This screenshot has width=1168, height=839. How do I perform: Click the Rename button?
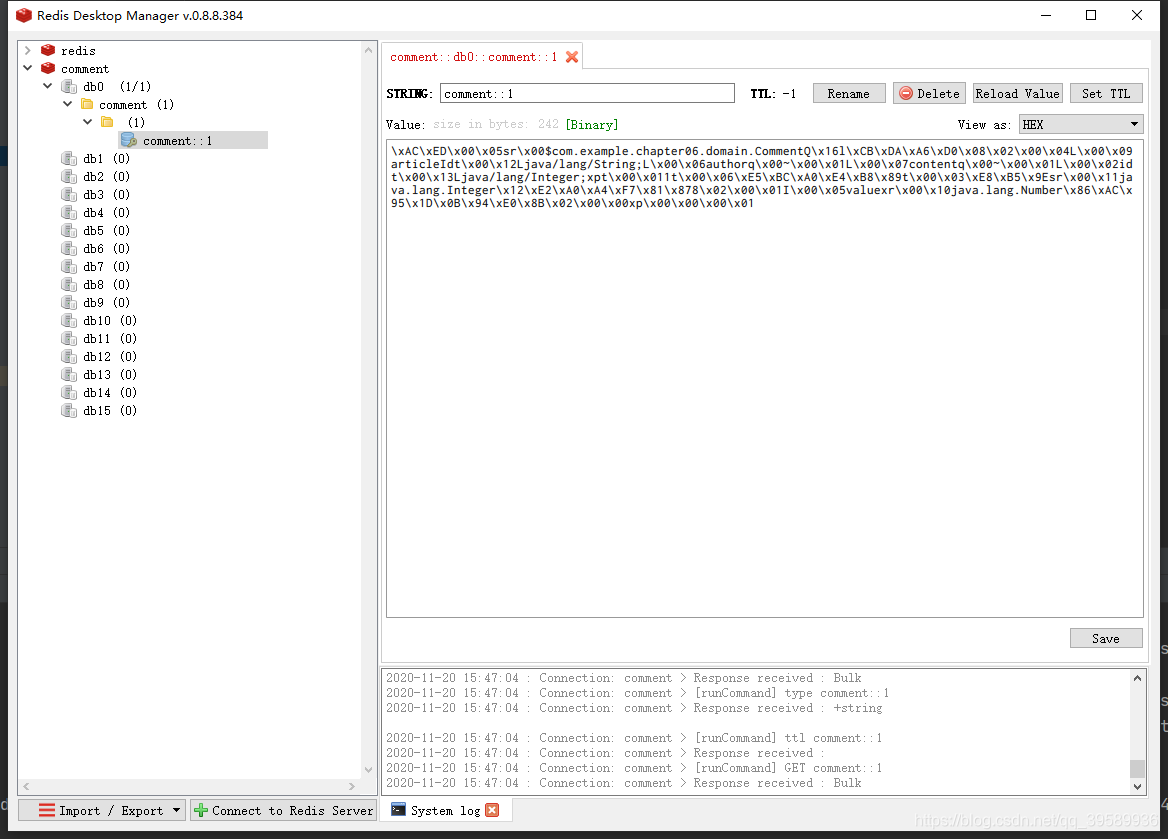click(x=848, y=93)
